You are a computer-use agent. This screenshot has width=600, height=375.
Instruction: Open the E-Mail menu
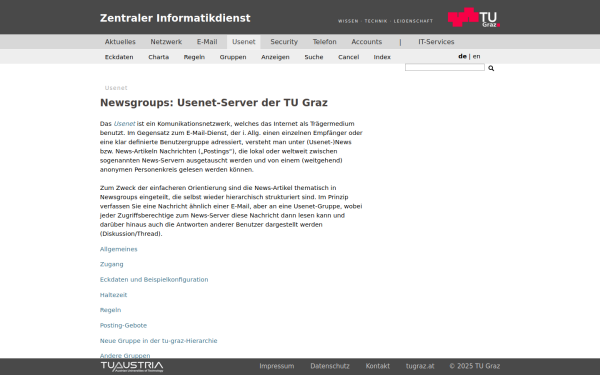207,42
